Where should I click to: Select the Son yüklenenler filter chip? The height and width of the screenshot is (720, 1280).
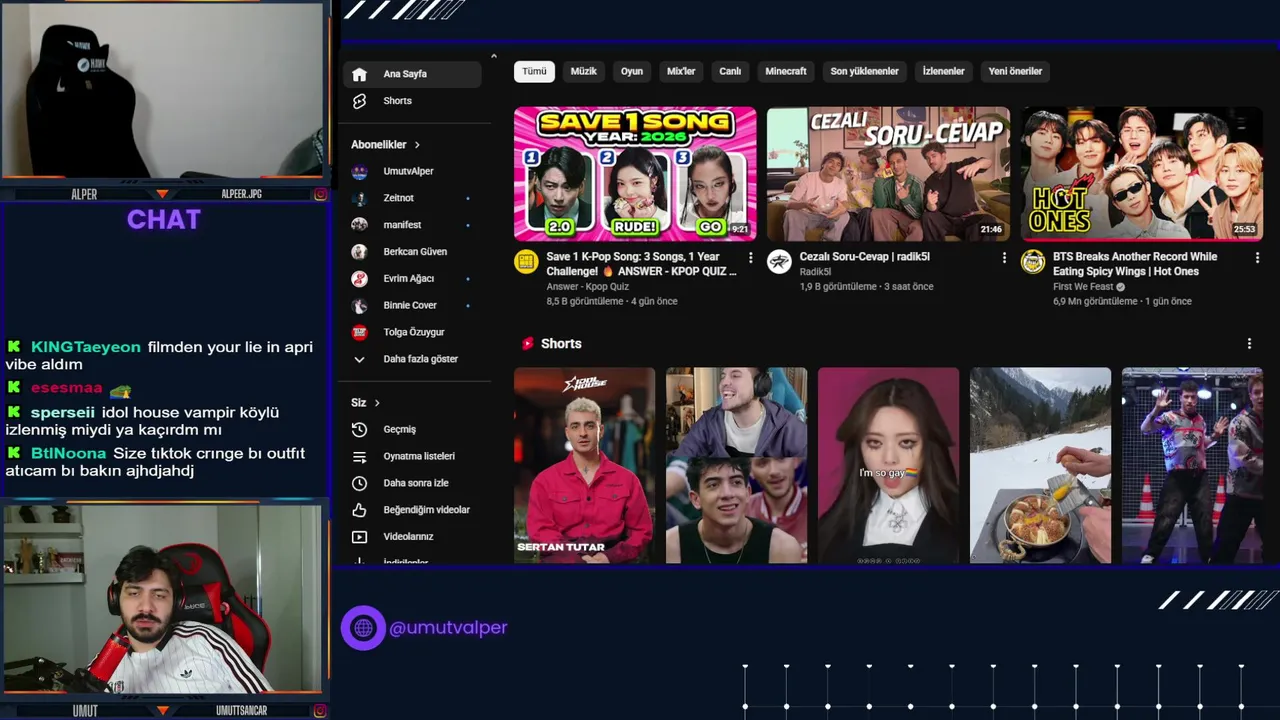tap(865, 72)
